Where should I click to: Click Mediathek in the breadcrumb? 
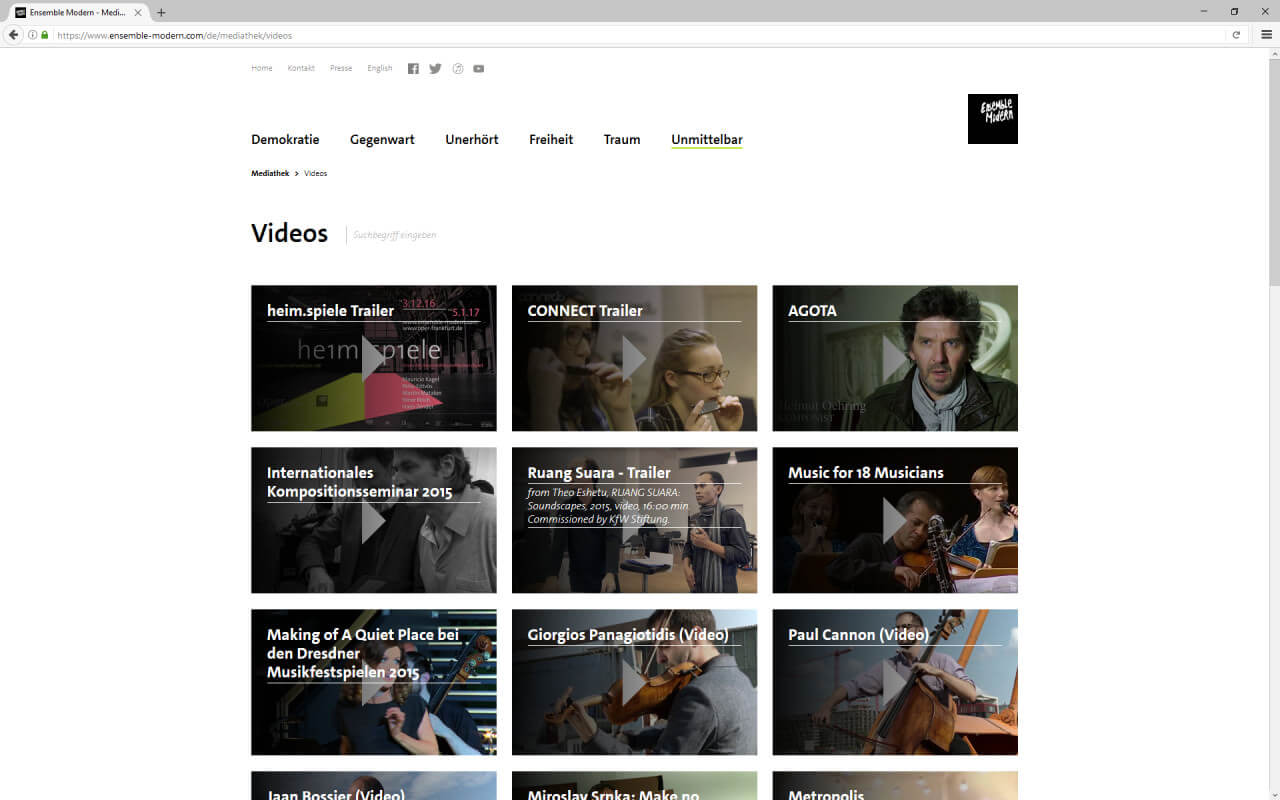(270, 174)
